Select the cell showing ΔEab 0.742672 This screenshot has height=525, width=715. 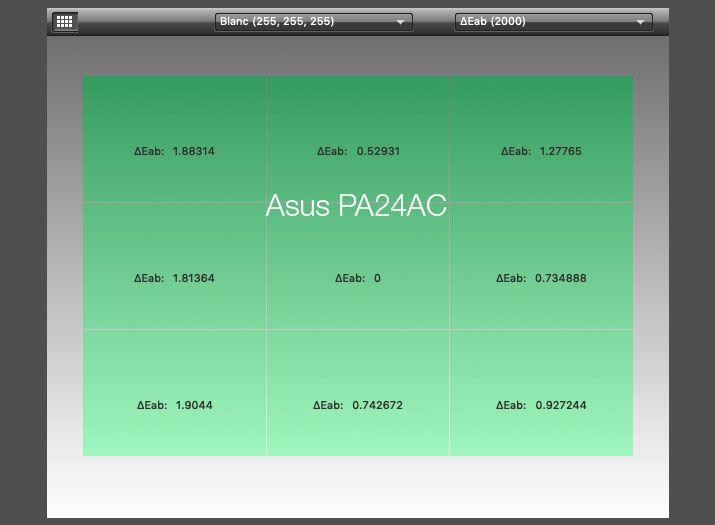tap(358, 393)
